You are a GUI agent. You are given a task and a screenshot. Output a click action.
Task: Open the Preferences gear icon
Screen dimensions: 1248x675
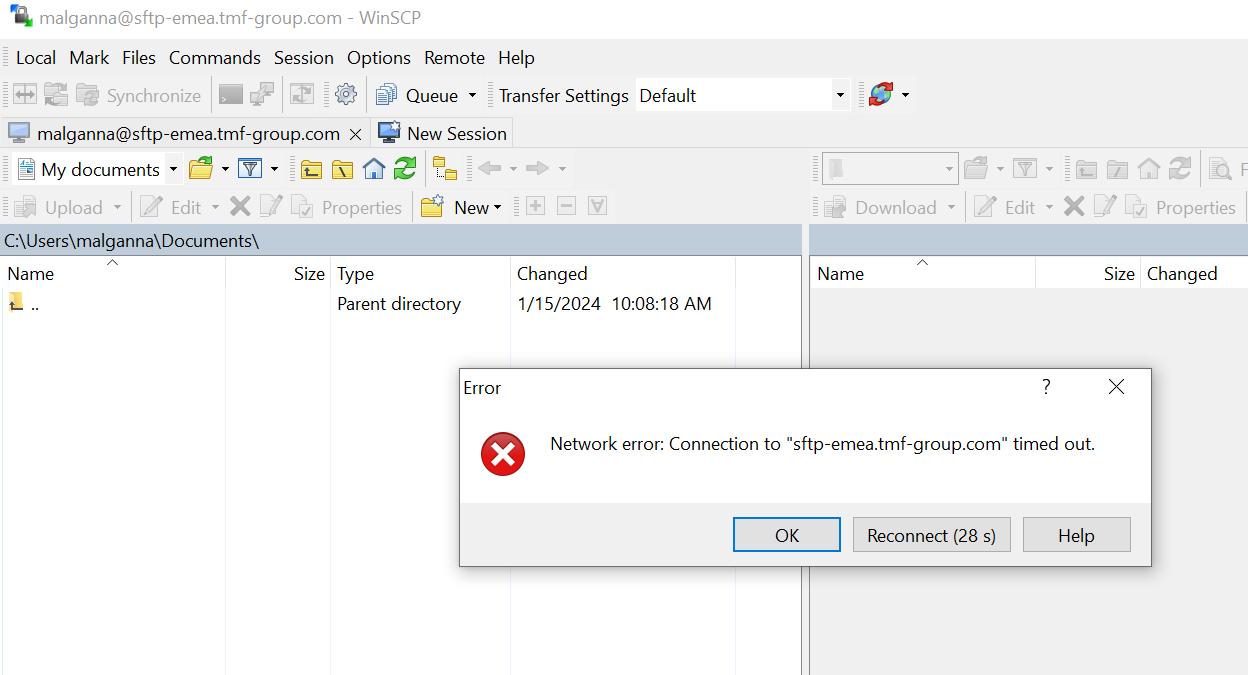point(346,95)
